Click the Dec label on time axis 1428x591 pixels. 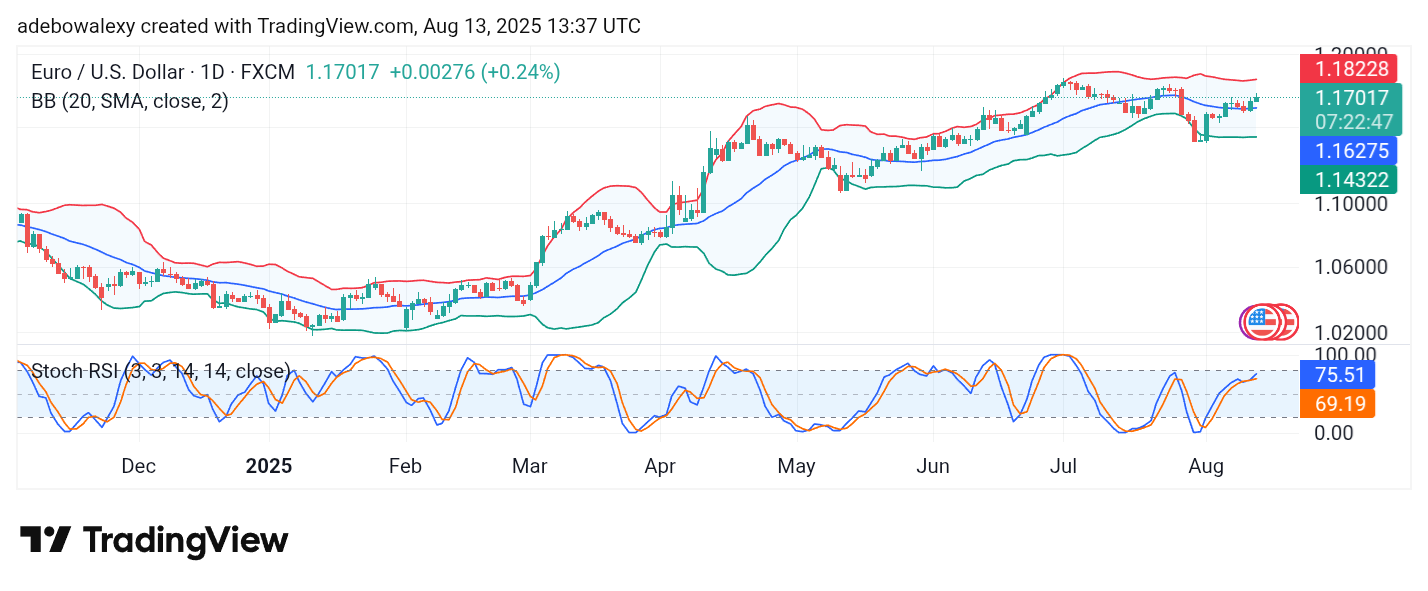click(138, 466)
